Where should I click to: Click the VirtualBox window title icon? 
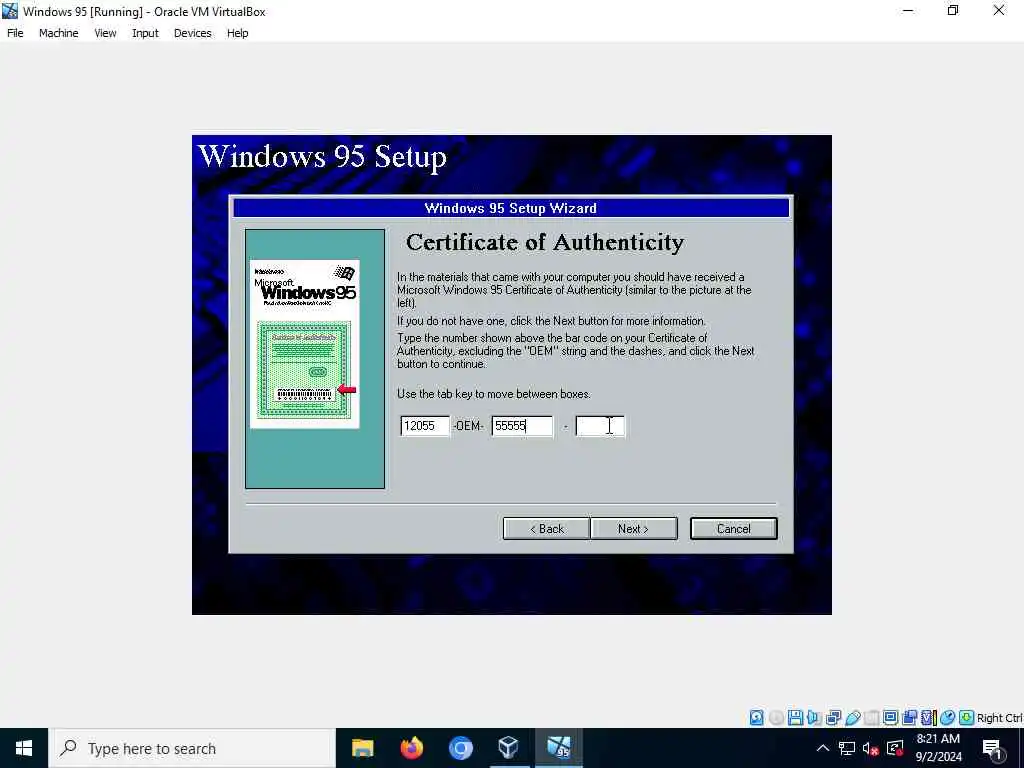[10, 11]
